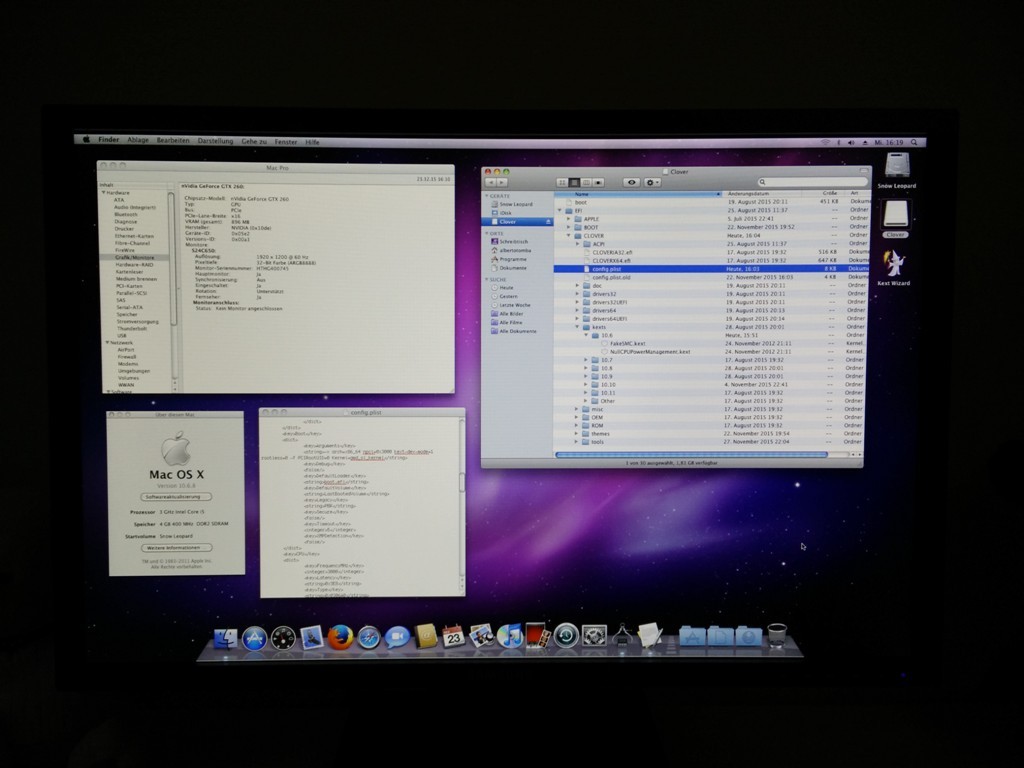Switch Finder to Cover Flow view
The image size is (1024, 768).
click(x=598, y=183)
